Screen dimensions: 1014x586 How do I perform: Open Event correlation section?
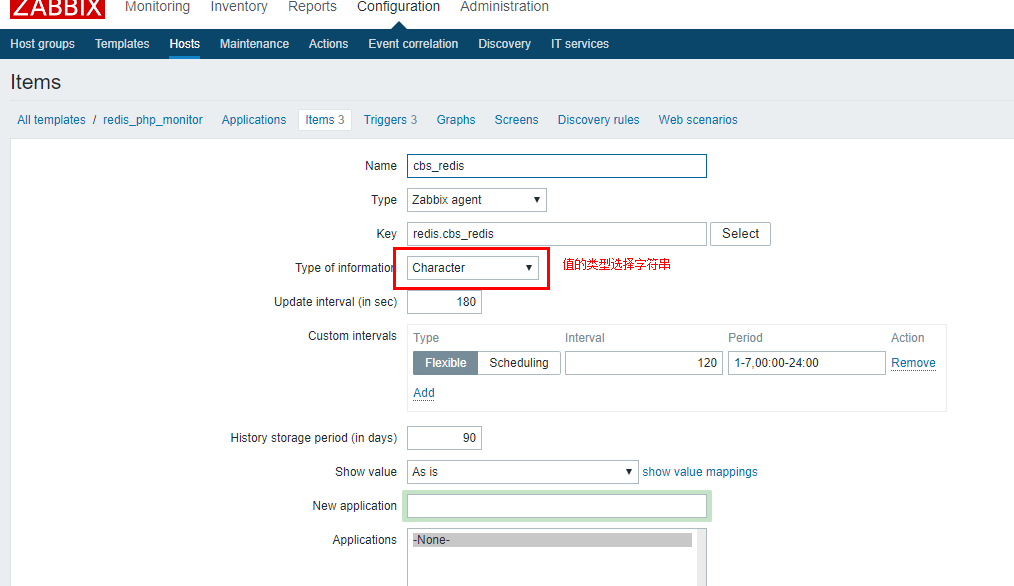[413, 44]
